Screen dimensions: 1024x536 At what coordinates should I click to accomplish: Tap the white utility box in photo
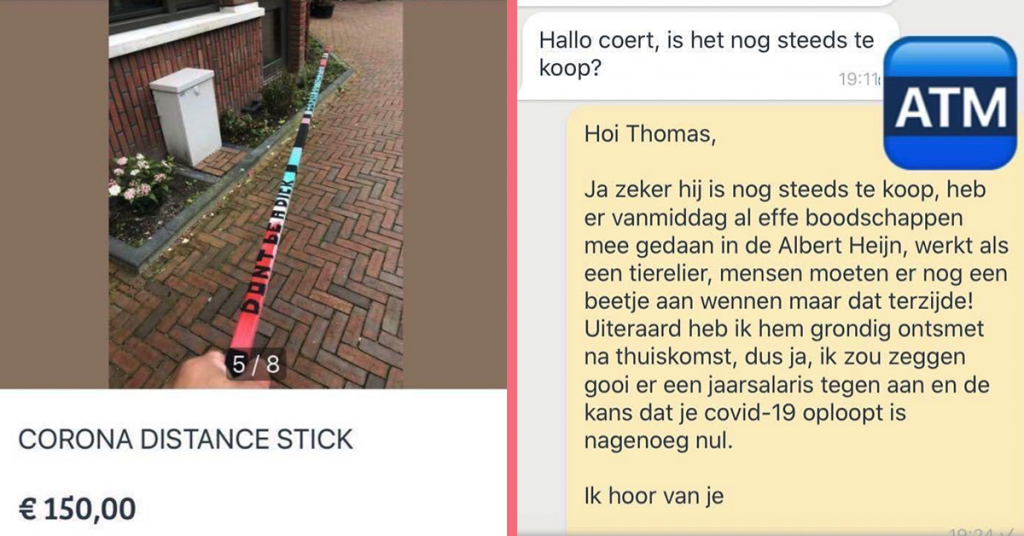pos(186,115)
